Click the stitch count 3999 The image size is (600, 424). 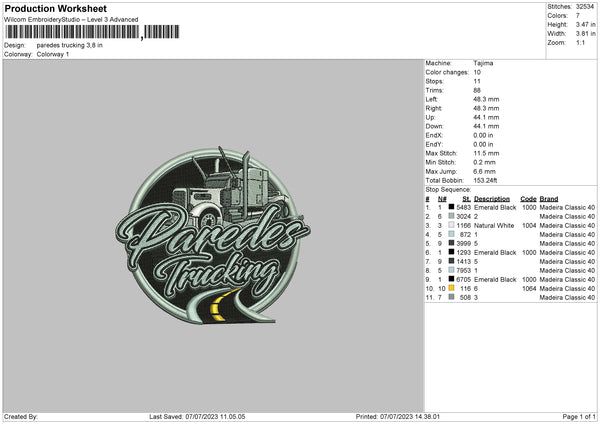(464, 243)
